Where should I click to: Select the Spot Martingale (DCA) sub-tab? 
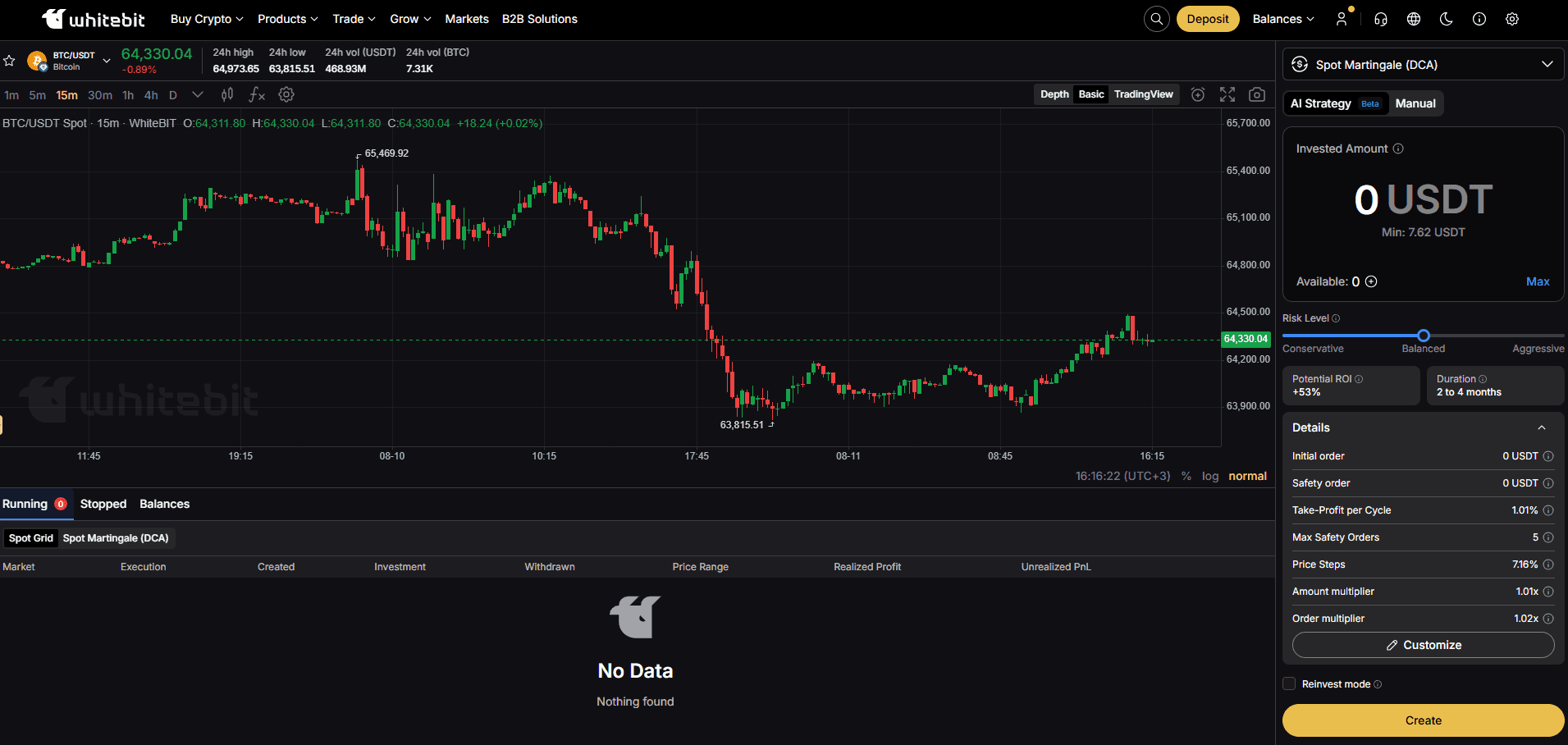(x=116, y=538)
